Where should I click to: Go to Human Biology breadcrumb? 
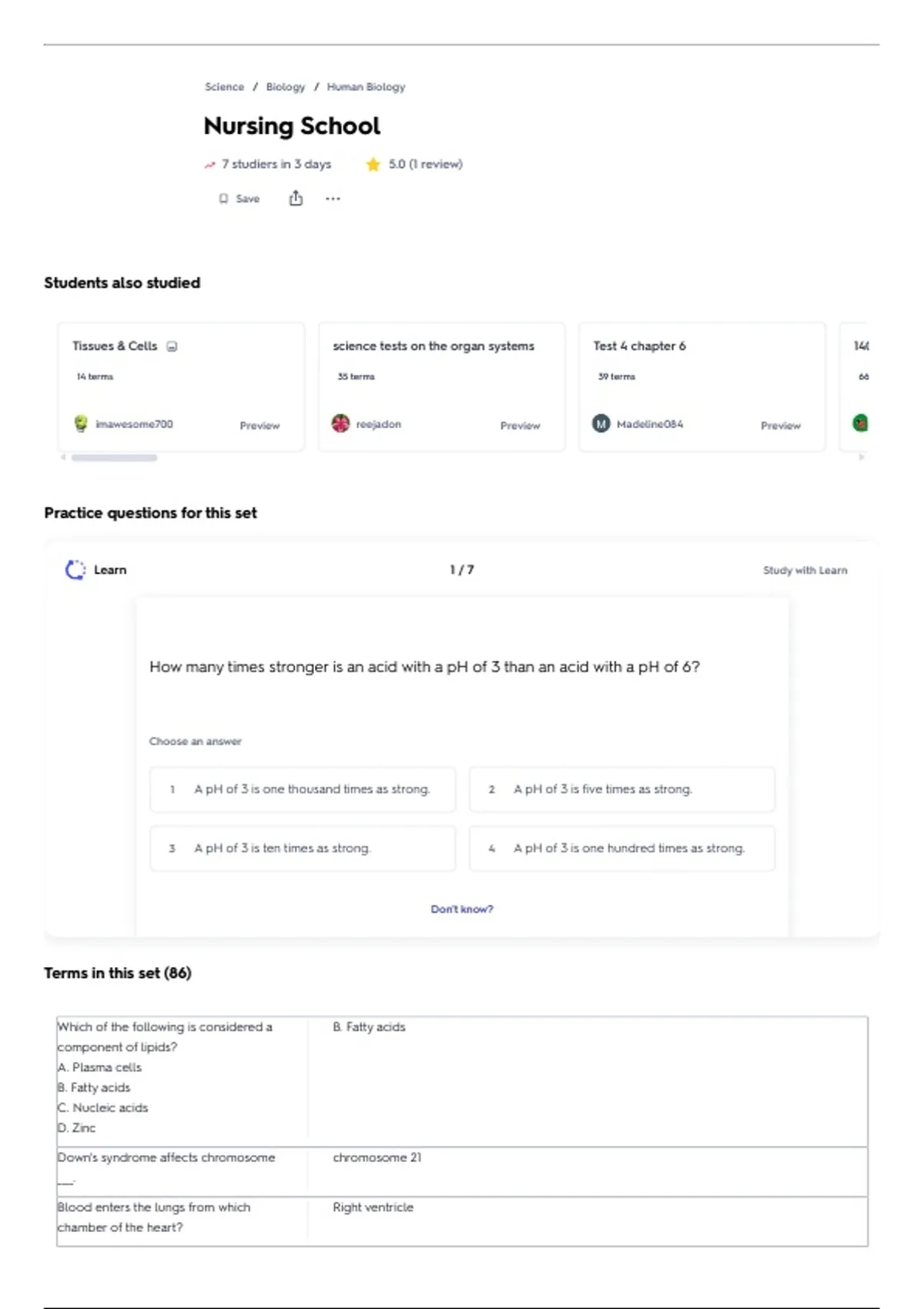tap(366, 87)
